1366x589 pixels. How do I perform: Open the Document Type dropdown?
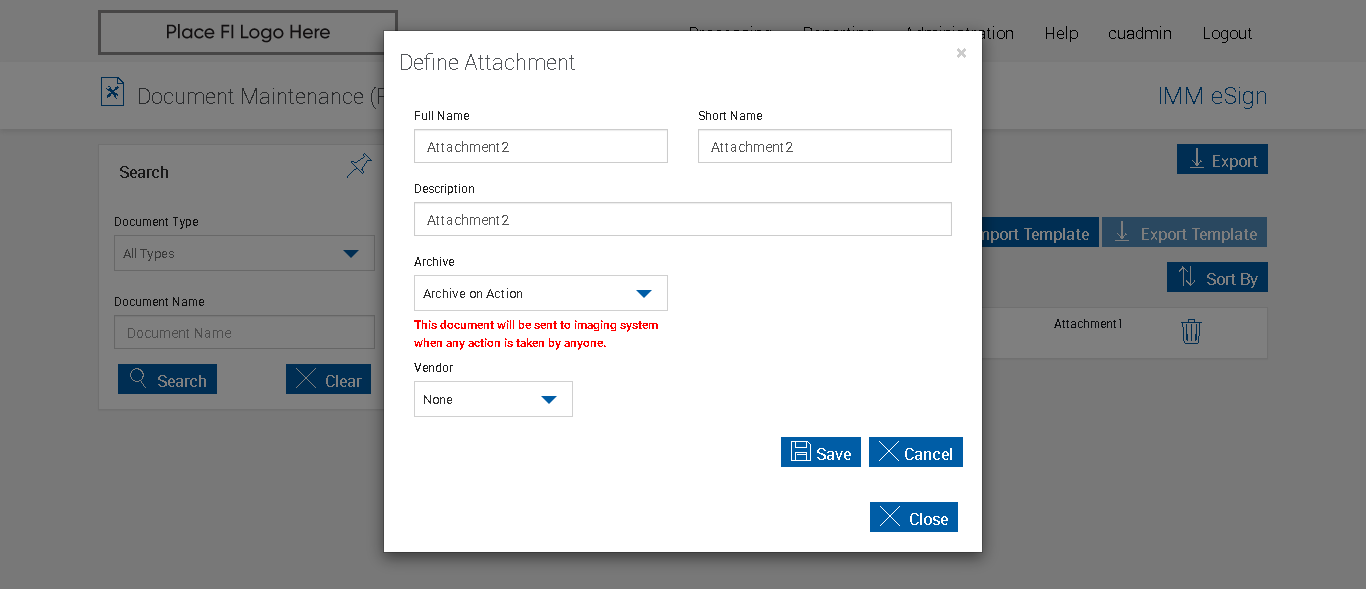244,254
